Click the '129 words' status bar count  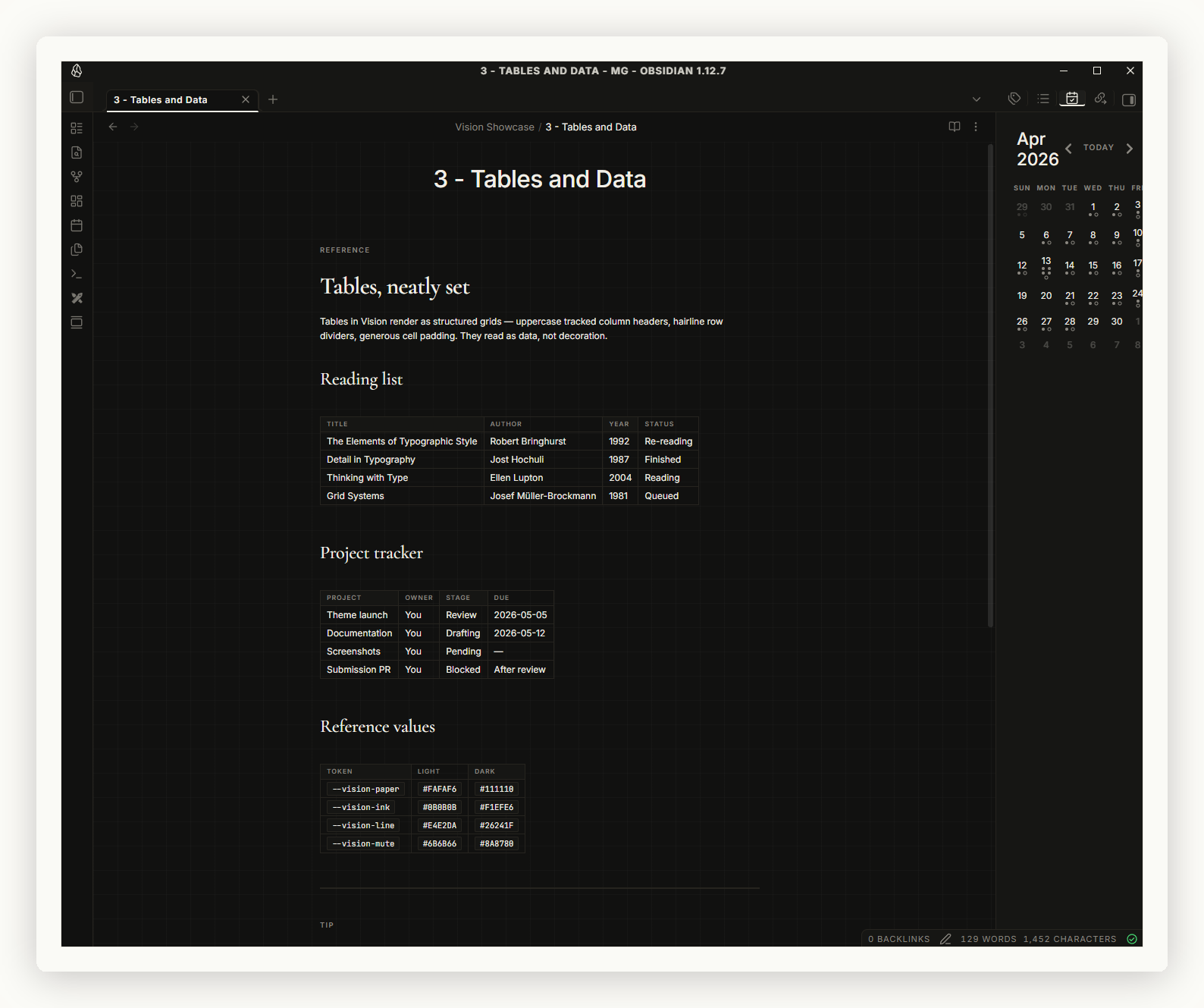tap(989, 939)
